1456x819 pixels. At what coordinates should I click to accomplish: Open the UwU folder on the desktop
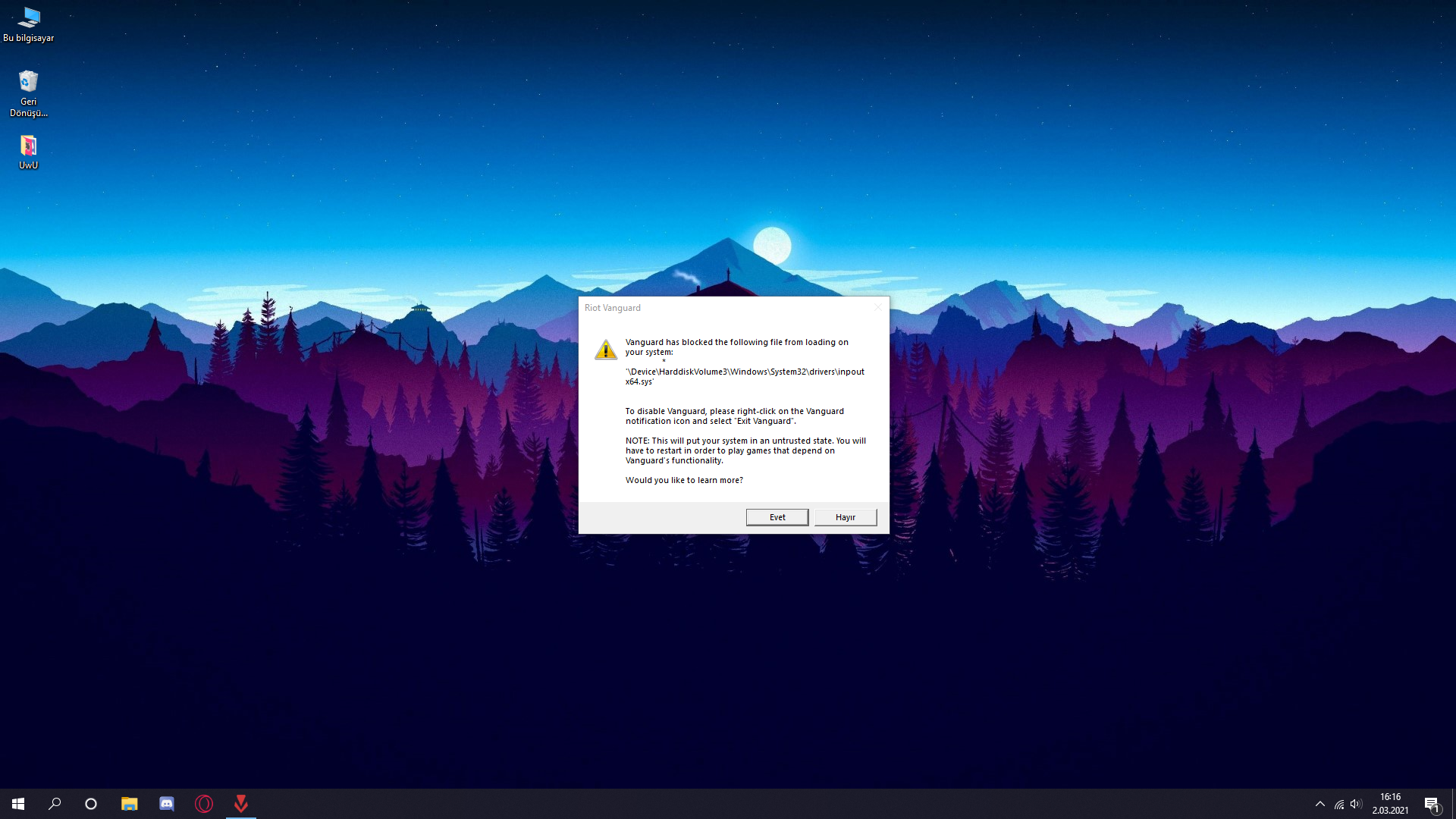[28, 144]
